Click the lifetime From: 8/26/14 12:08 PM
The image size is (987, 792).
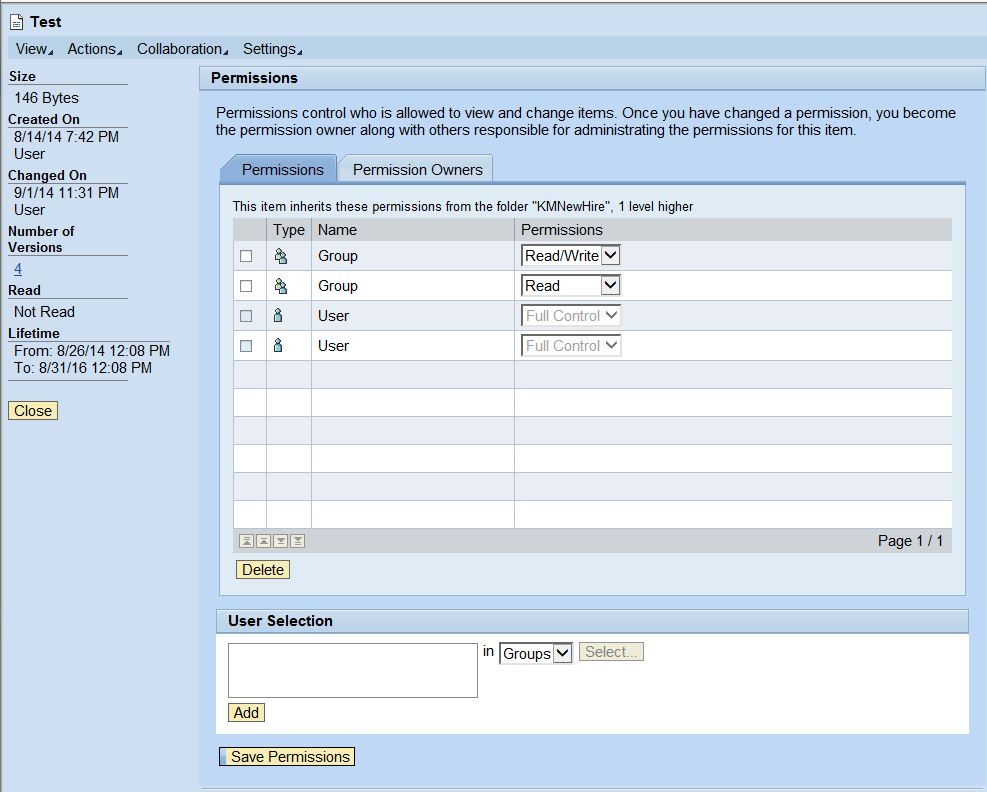click(92, 351)
